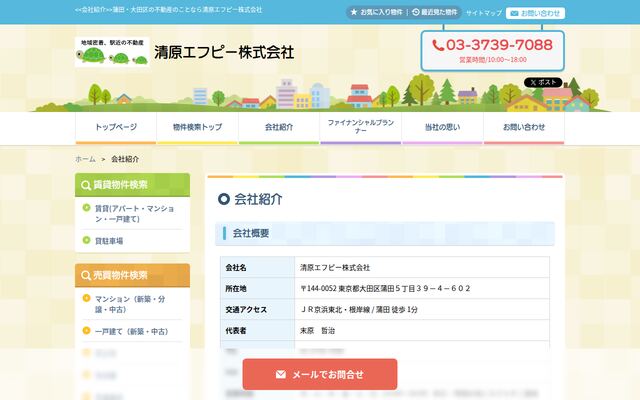Image resolution: width=640 pixels, height=400 pixels.
Task: Click the turtle logo image
Action: pos(112,52)
